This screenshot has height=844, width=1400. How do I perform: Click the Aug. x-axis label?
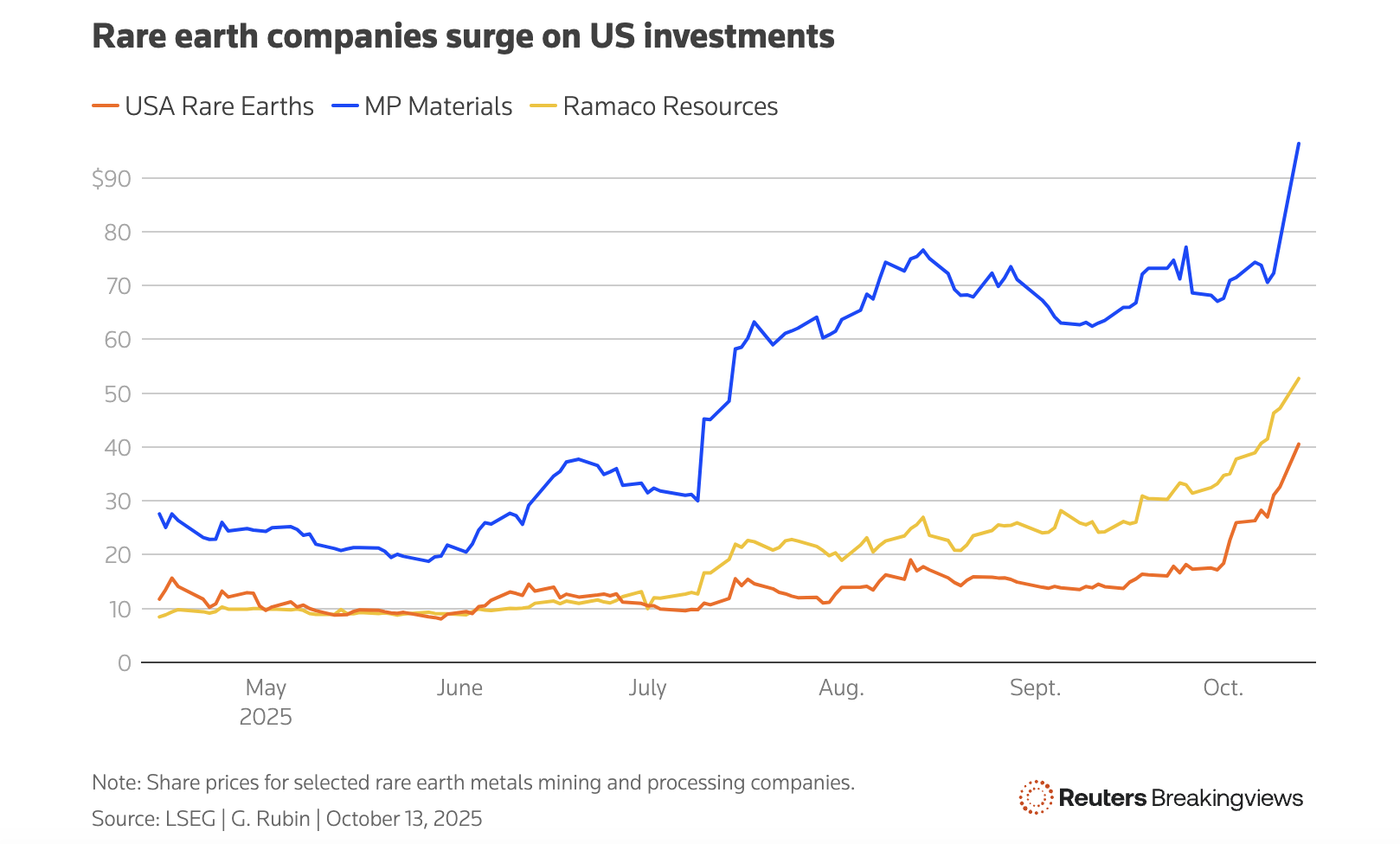tap(841, 687)
